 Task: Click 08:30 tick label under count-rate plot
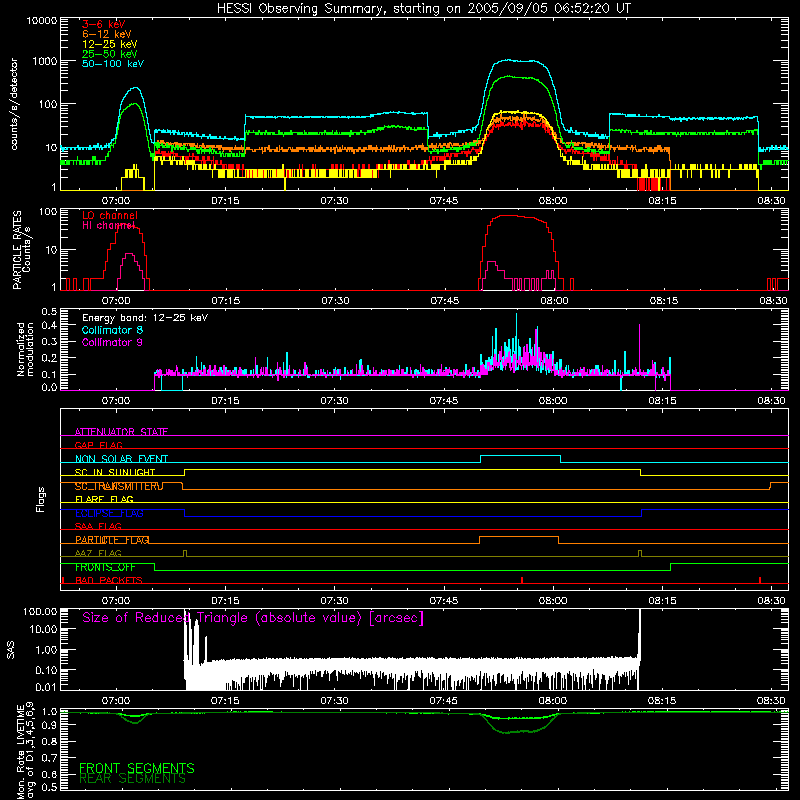pyautogui.click(x=771, y=201)
